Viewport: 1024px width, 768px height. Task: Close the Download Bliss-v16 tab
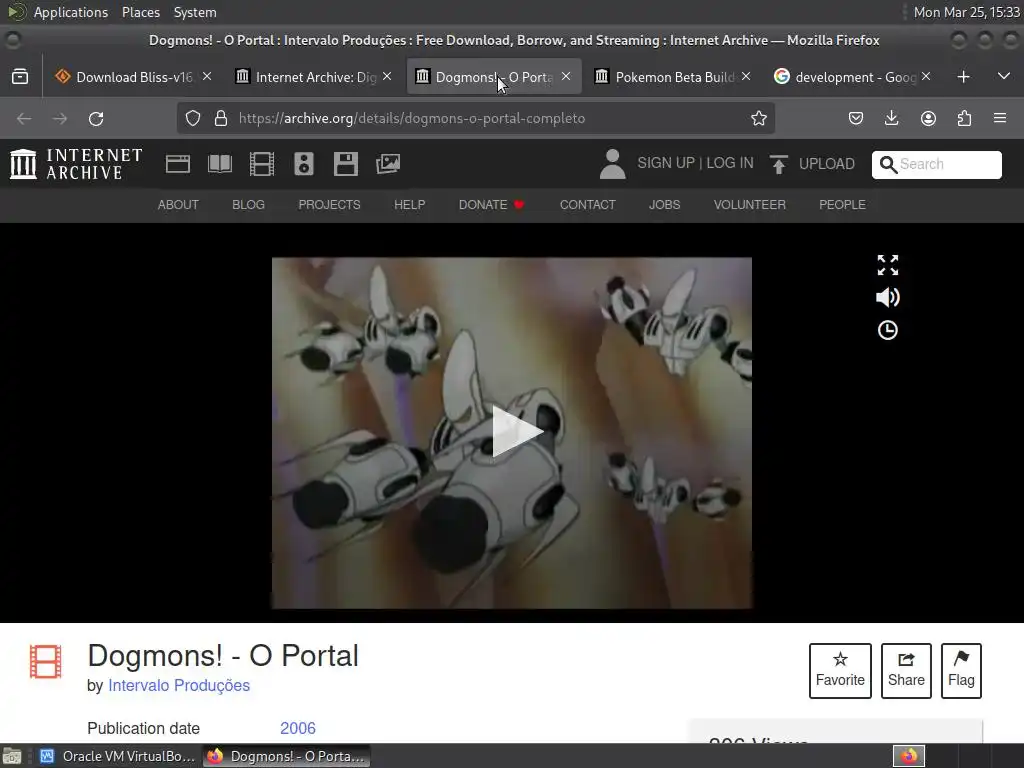click(207, 76)
